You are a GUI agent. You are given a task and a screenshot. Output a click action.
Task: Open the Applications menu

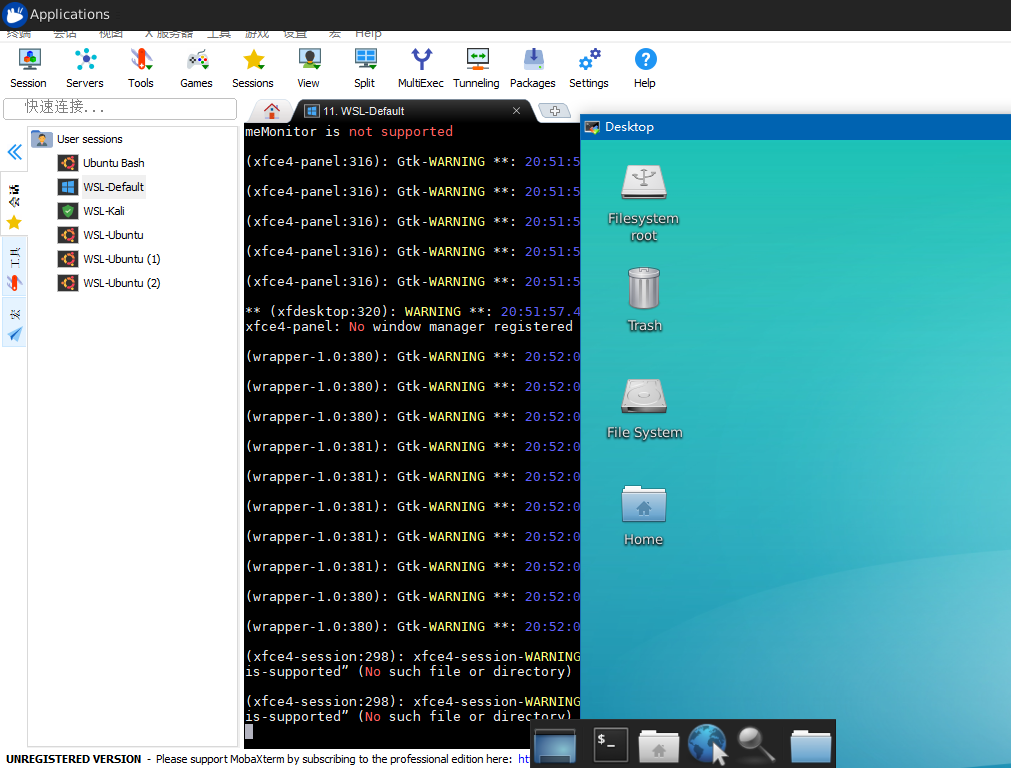(57, 14)
